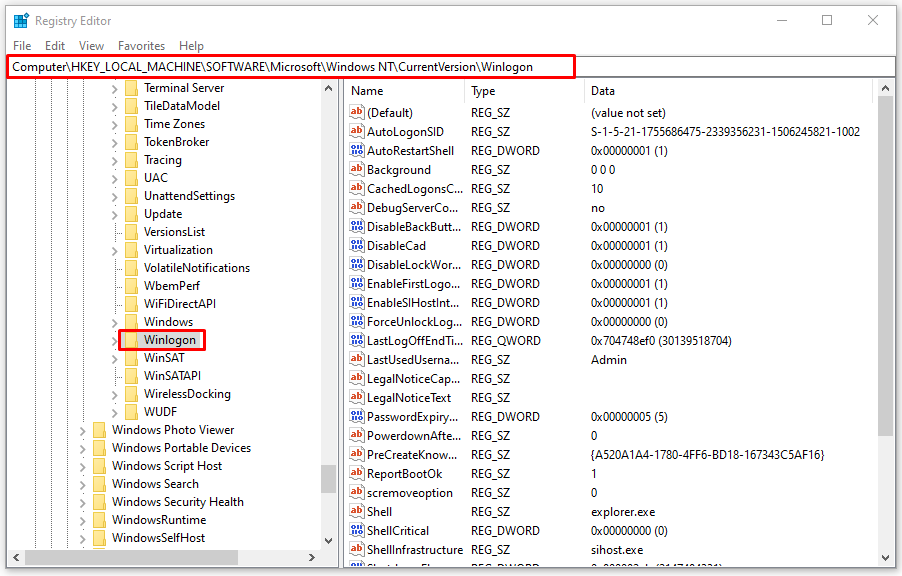Click the Shell string value icon
Viewport: 902px width, 576px height.
[357, 511]
